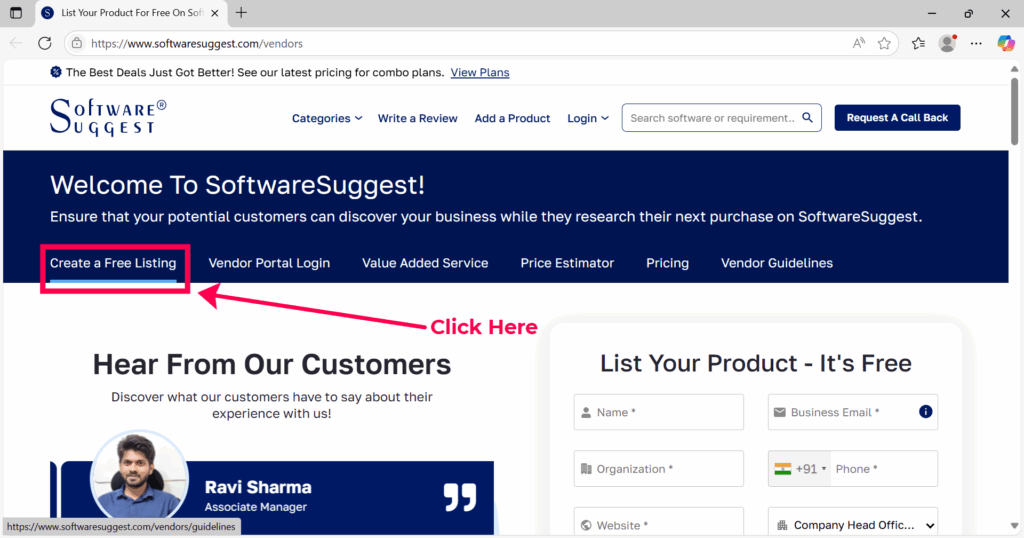
Task: Click the SoftwareSuggest logo
Action: (108, 118)
